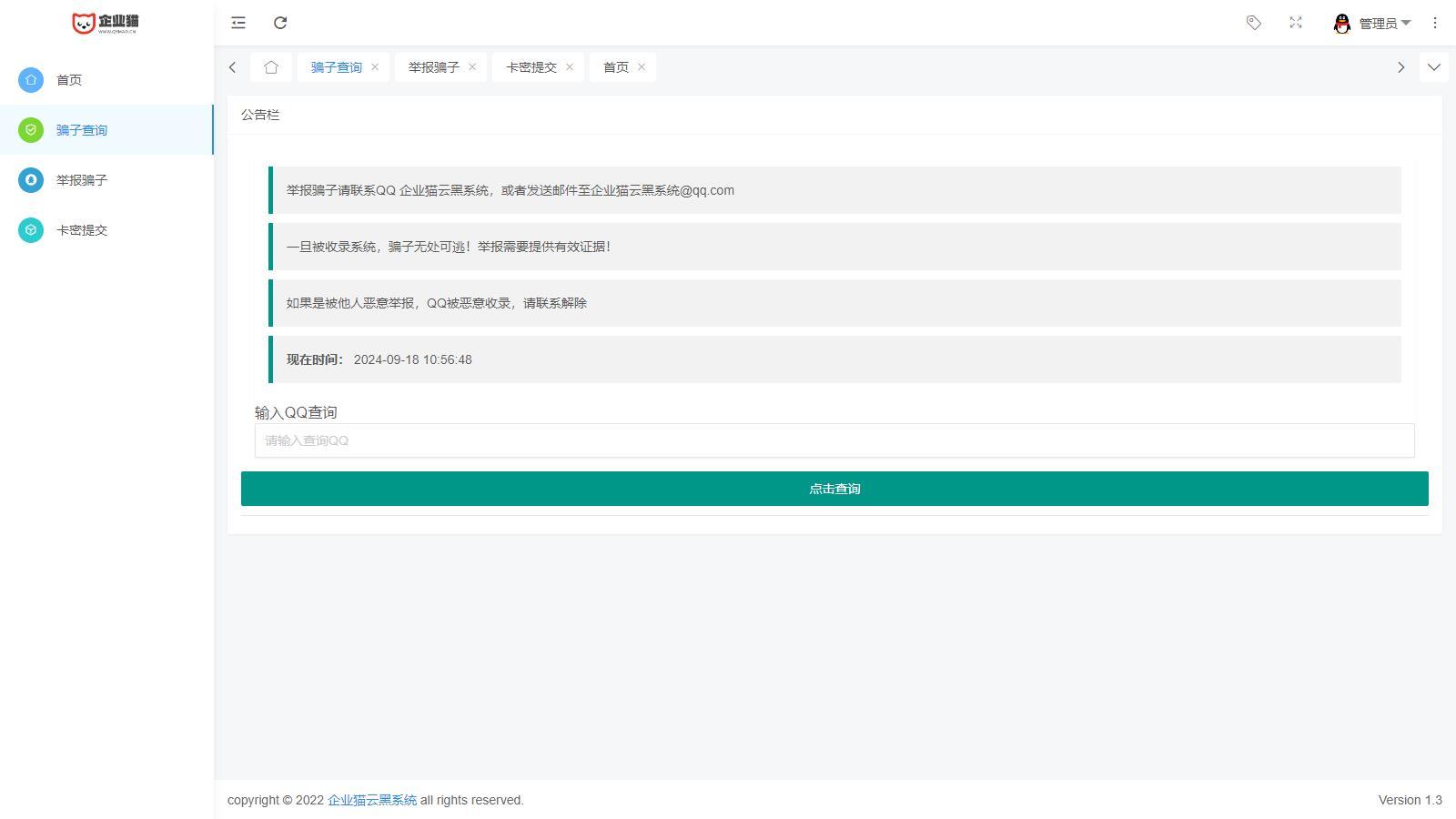Screen dimensions: 1456x819
Task: Click the 输入QQ查询 label
Action: coord(296,412)
